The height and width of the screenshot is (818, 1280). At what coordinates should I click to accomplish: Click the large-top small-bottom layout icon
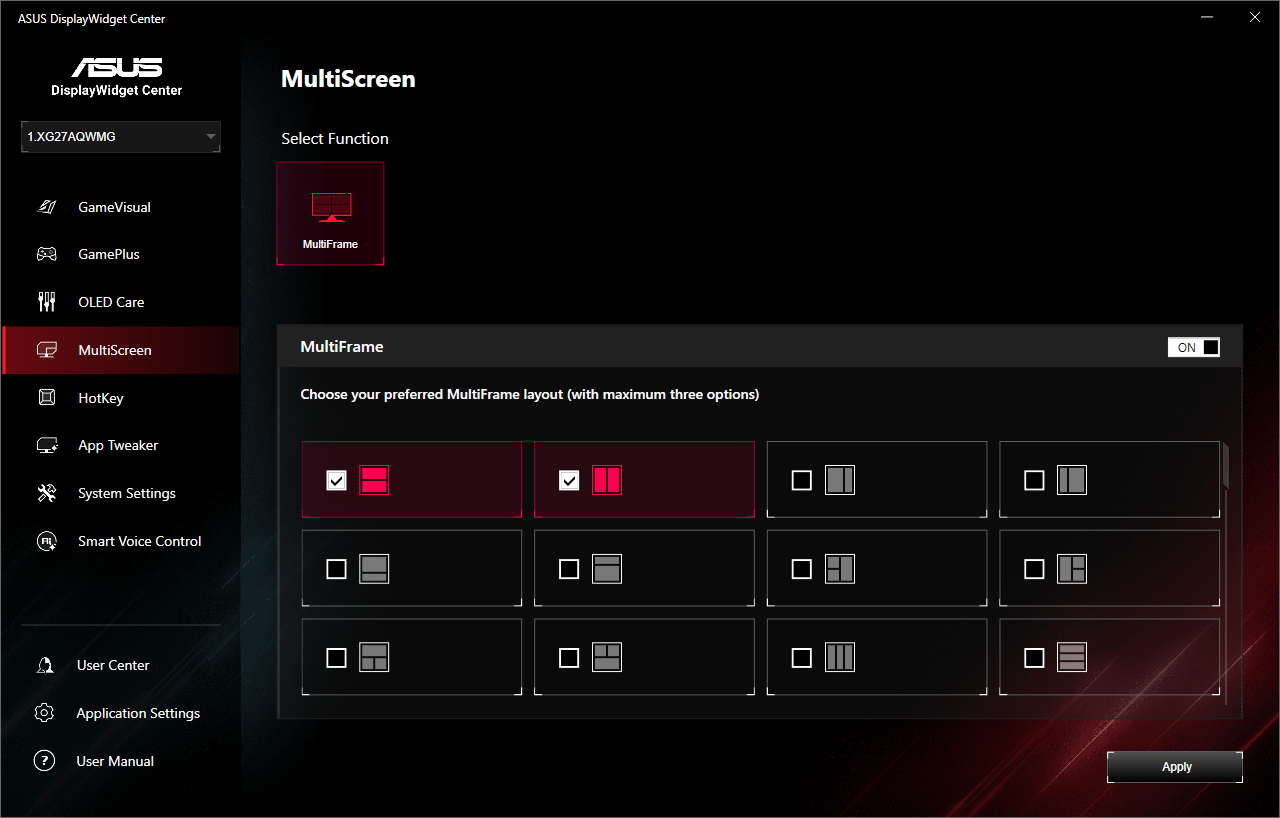pos(374,569)
